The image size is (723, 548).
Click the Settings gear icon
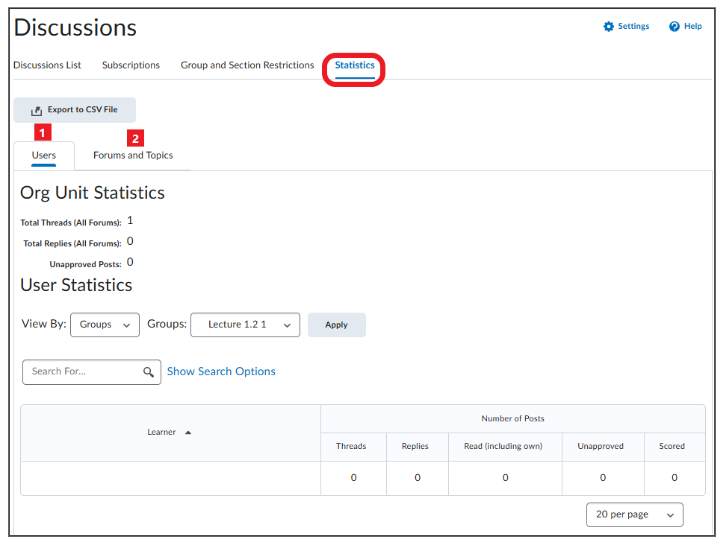[x=608, y=26]
